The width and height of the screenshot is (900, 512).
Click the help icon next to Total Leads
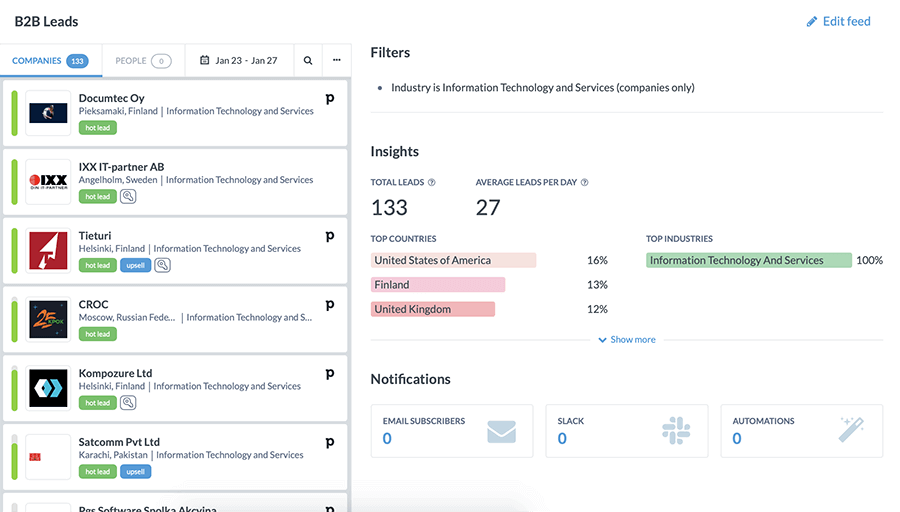[x=432, y=183]
